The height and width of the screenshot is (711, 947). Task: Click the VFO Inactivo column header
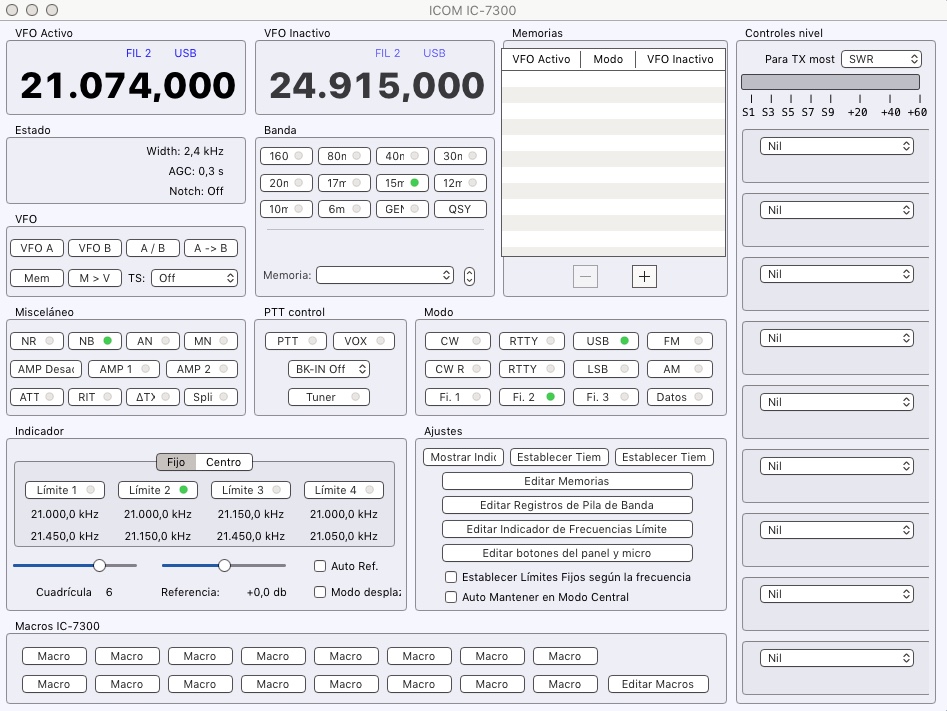pos(680,59)
